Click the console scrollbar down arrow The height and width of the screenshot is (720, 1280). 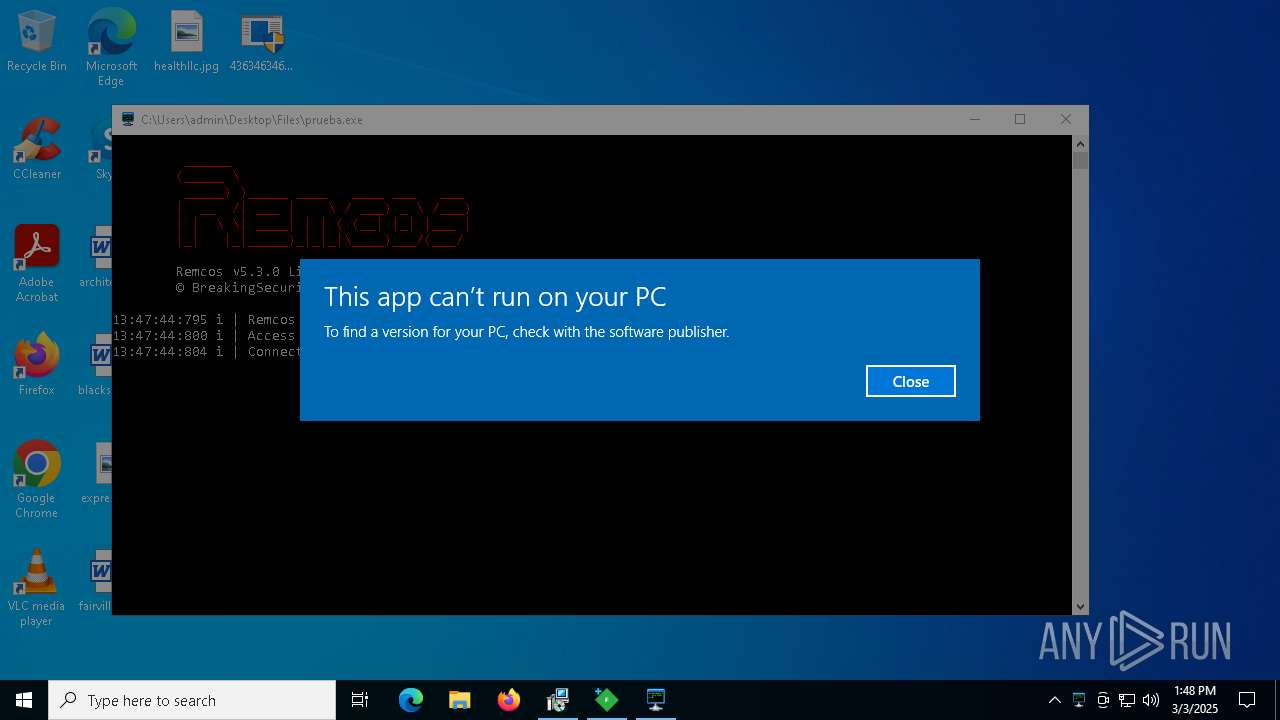[x=1080, y=606]
